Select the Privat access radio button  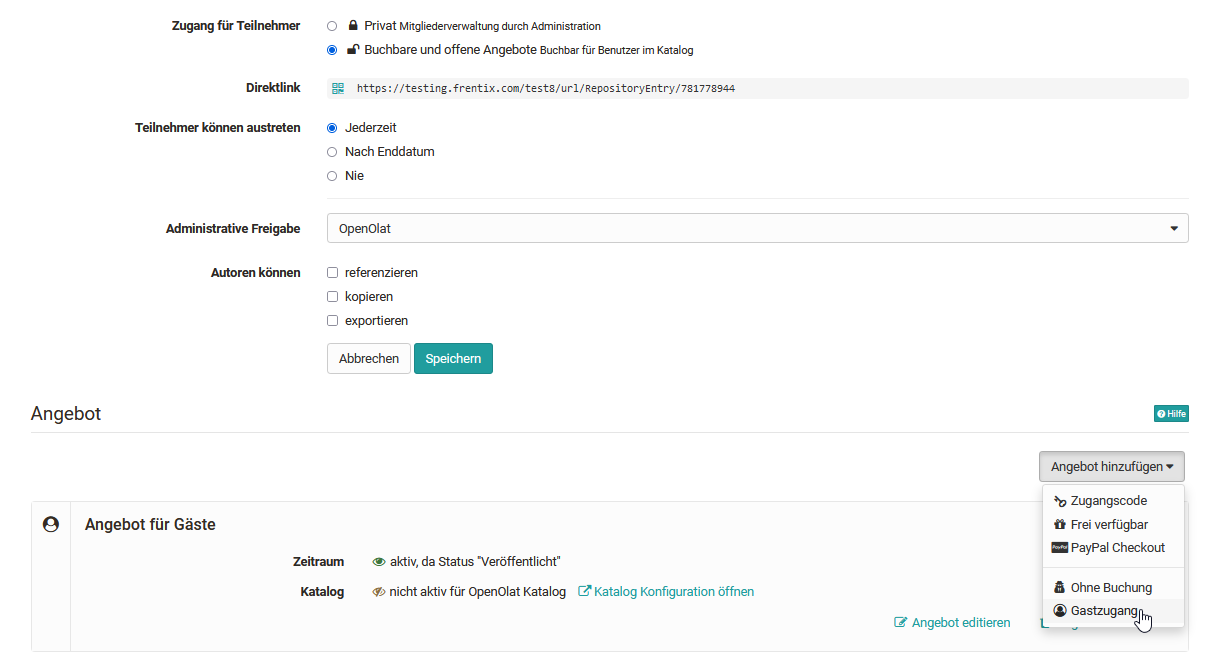(x=332, y=26)
